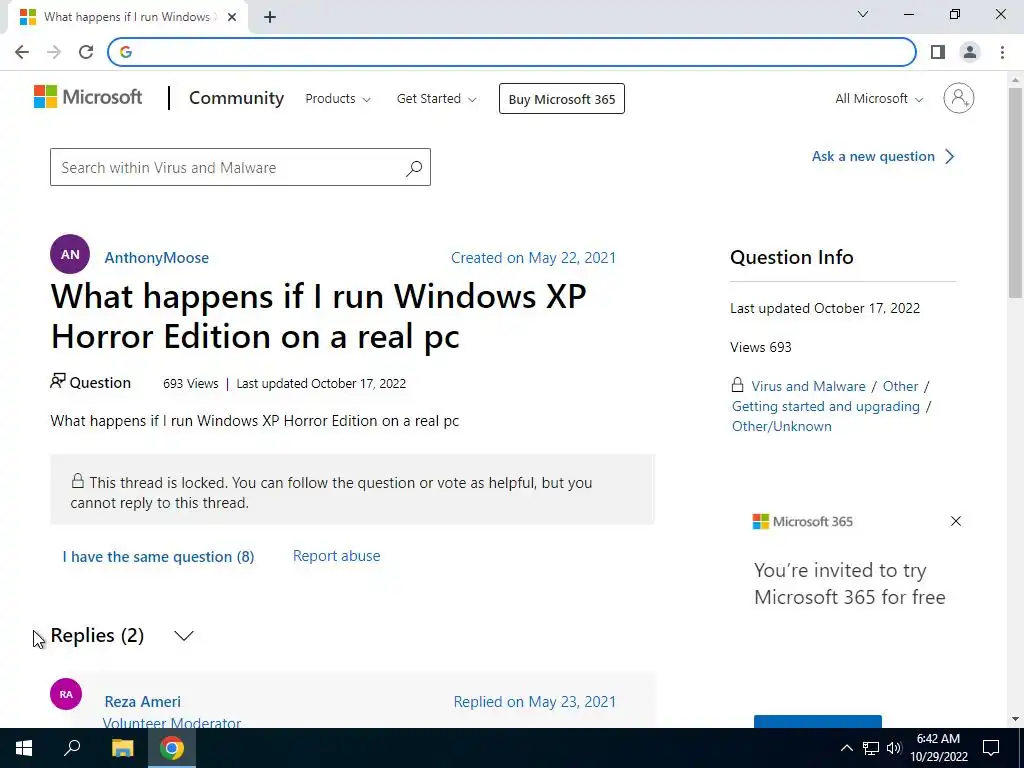Click Buy Microsoft 365 button

pyautogui.click(x=562, y=99)
